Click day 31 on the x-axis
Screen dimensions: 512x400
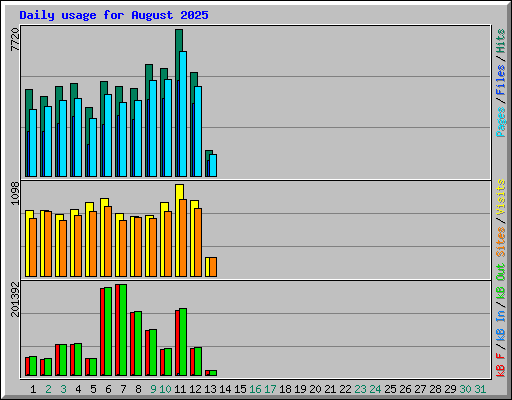tap(480, 389)
